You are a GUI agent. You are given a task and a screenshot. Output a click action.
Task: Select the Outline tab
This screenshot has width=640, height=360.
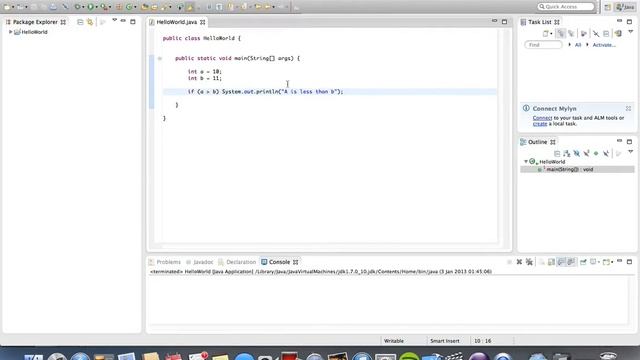538,142
